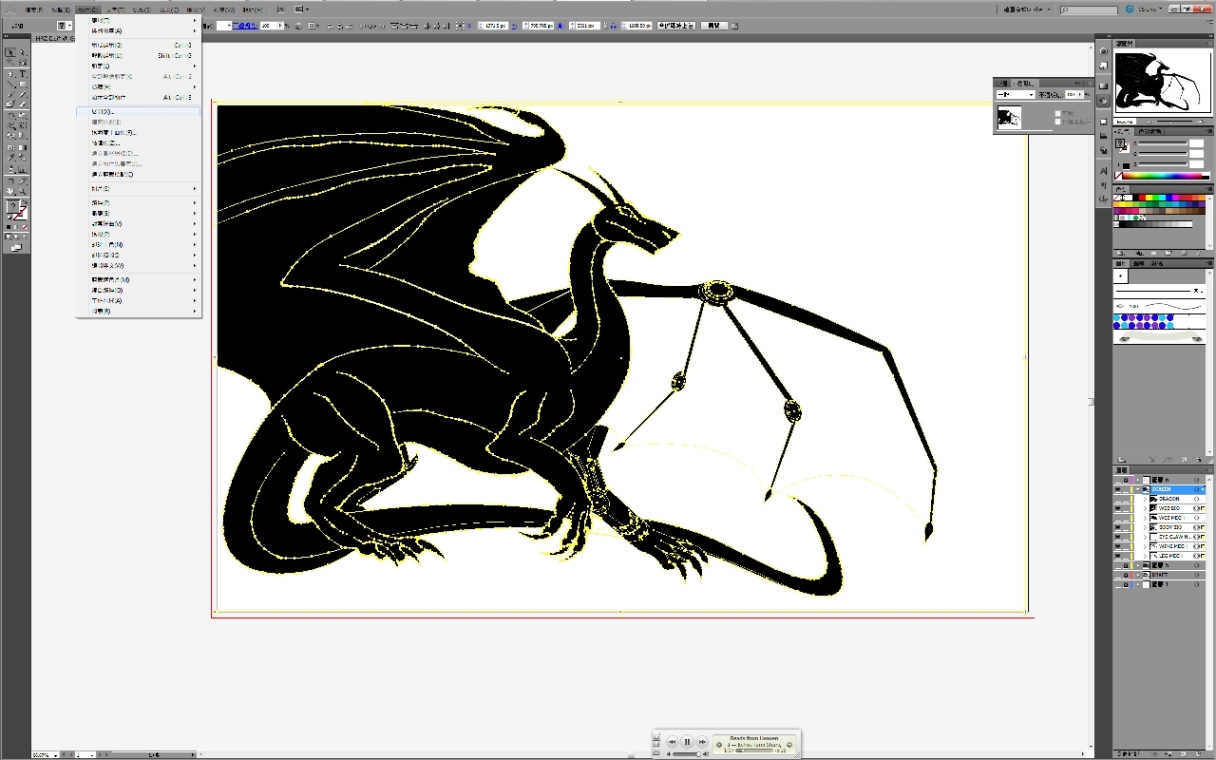Viewport: 1216px width, 760px height.
Task: Expand the DRAFT layer arrow
Action: [1138, 575]
